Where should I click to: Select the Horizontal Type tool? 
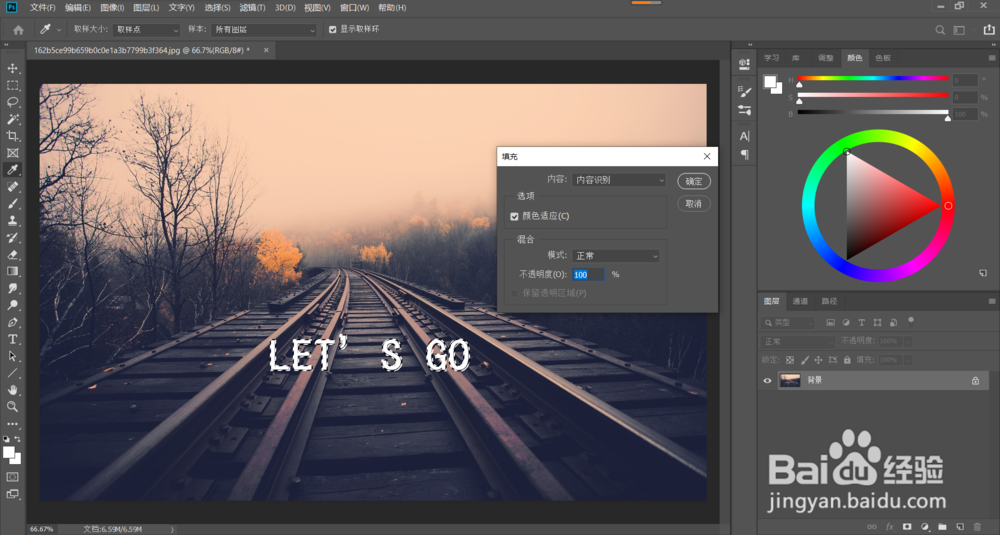(12, 339)
